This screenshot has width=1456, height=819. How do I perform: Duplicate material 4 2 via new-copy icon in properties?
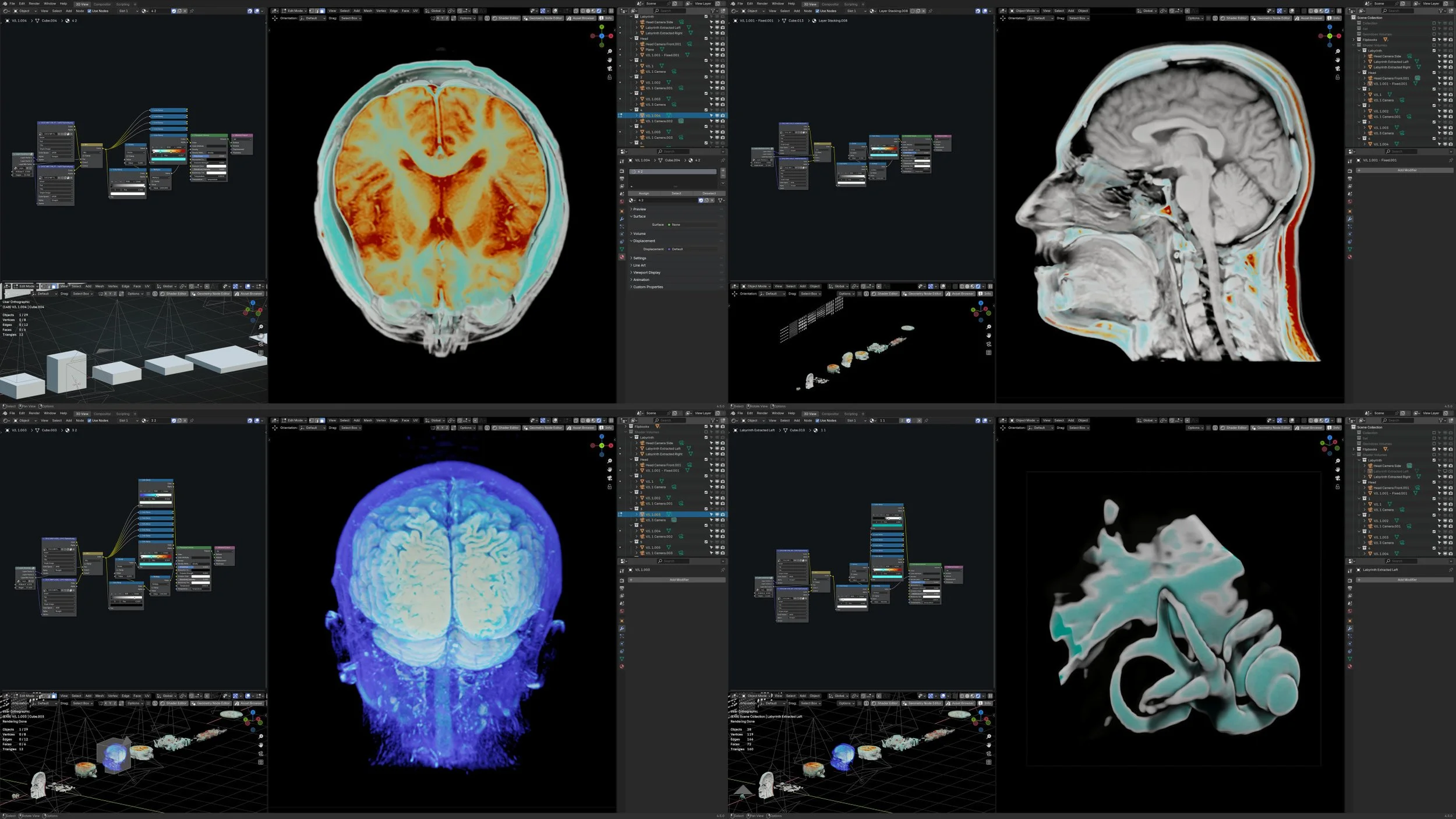[706, 200]
